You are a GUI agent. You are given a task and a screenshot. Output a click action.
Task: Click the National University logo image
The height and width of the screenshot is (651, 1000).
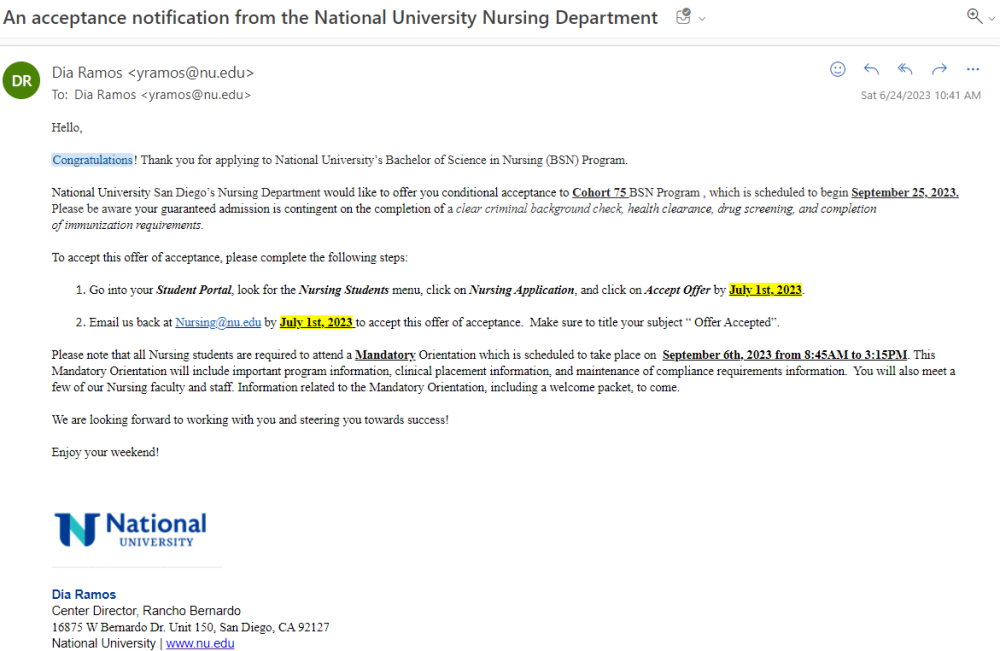pos(130,529)
